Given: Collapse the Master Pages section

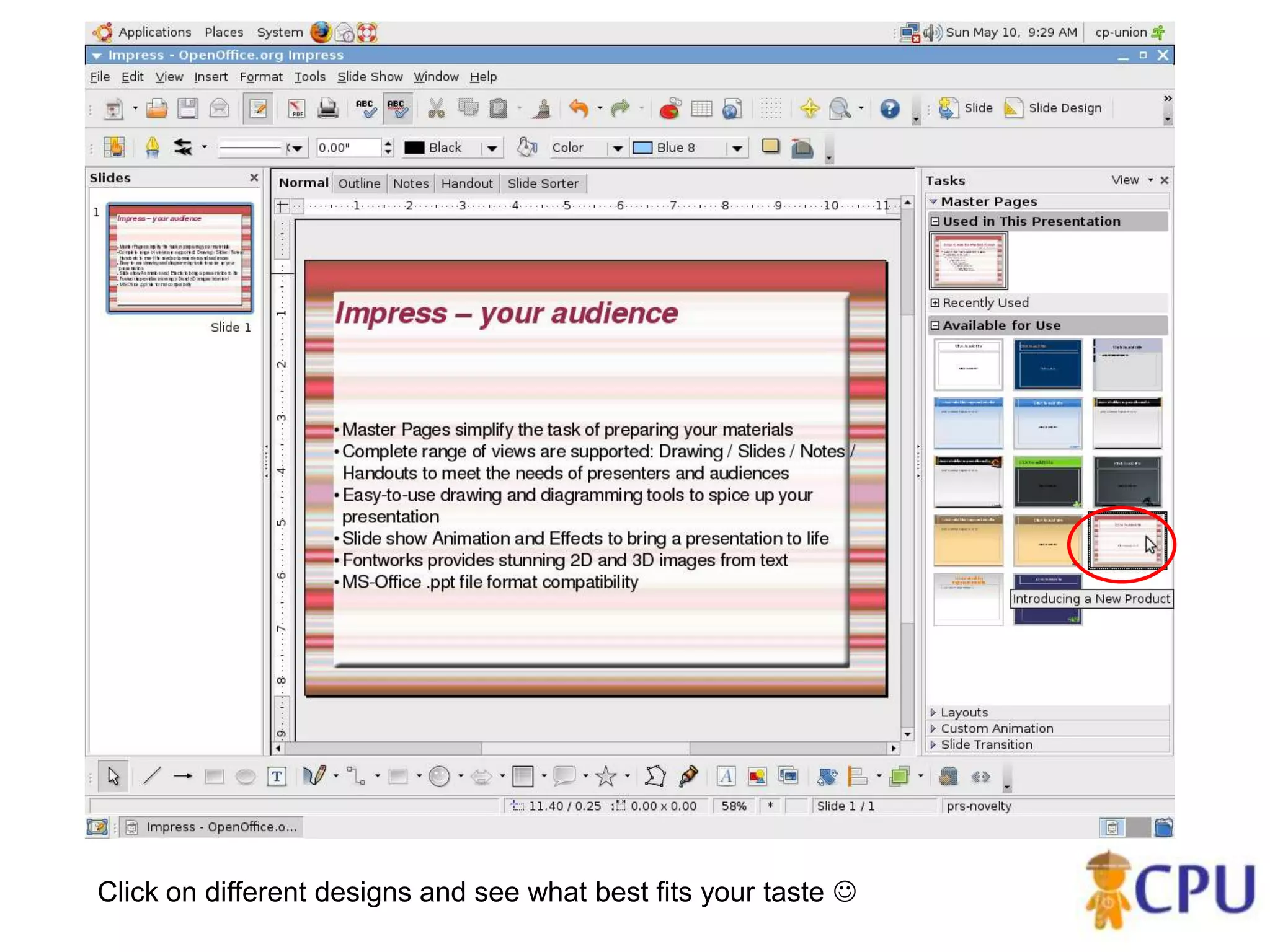Looking at the screenshot, I should (933, 201).
